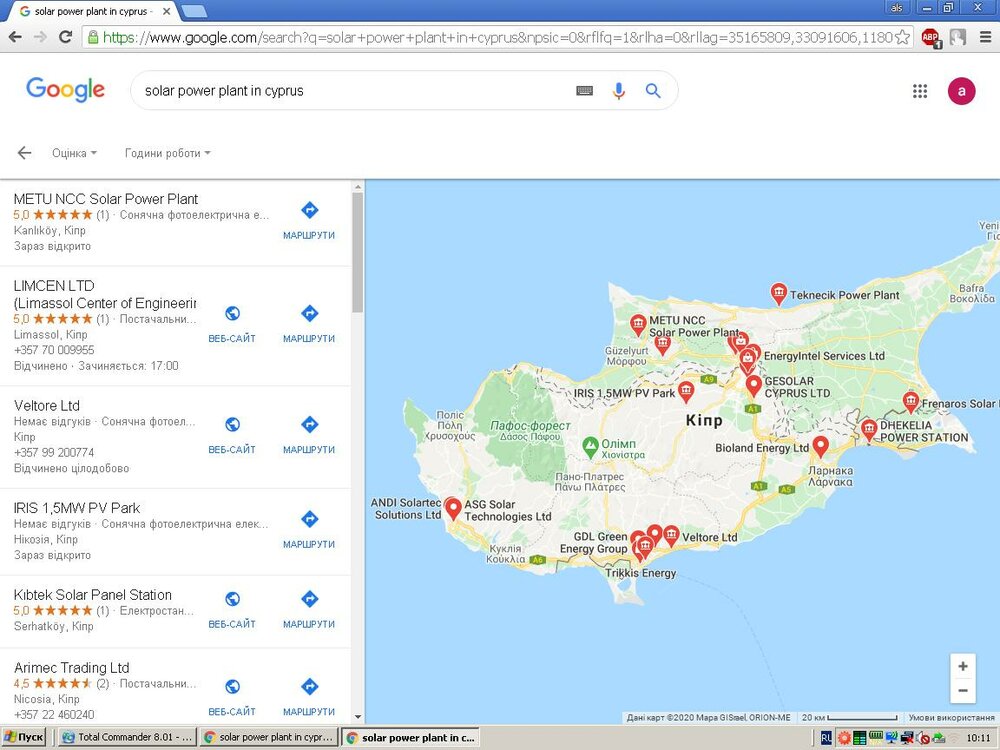Click the results list scroll down arrow
This screenshot has width=1000, height=750.
(357, 717)
